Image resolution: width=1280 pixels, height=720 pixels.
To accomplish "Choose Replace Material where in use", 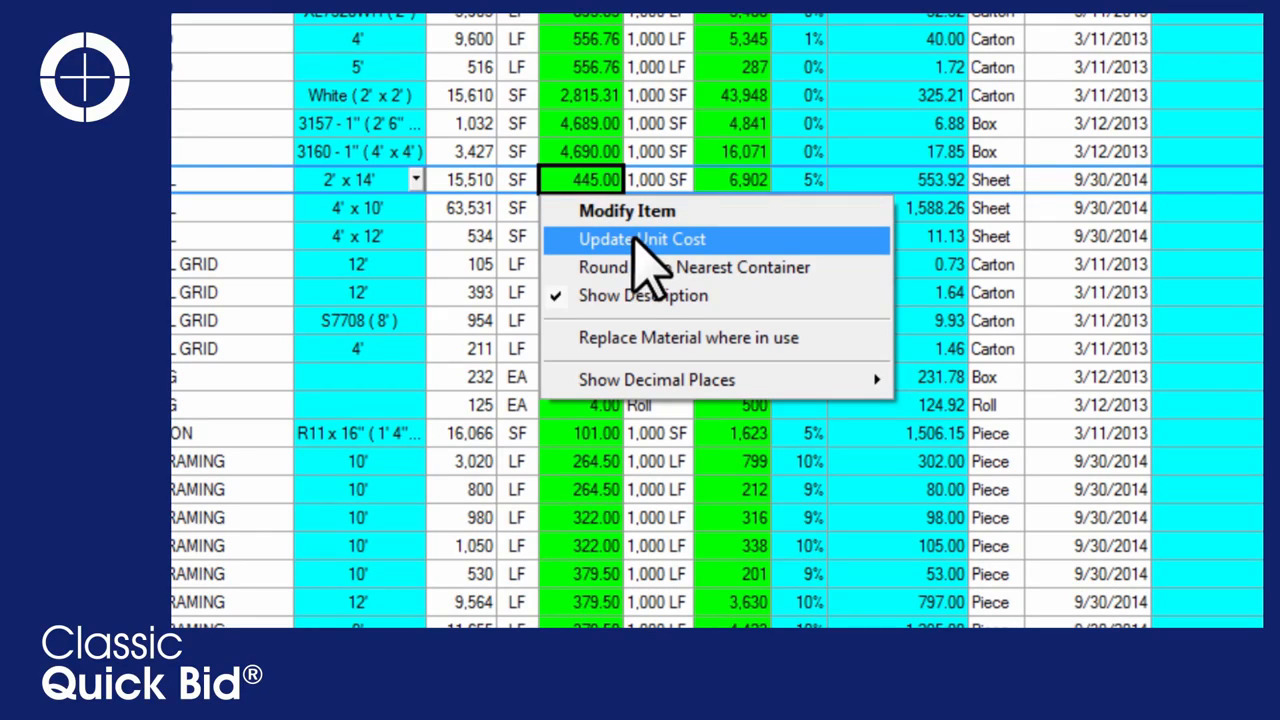I will point(716,337).
